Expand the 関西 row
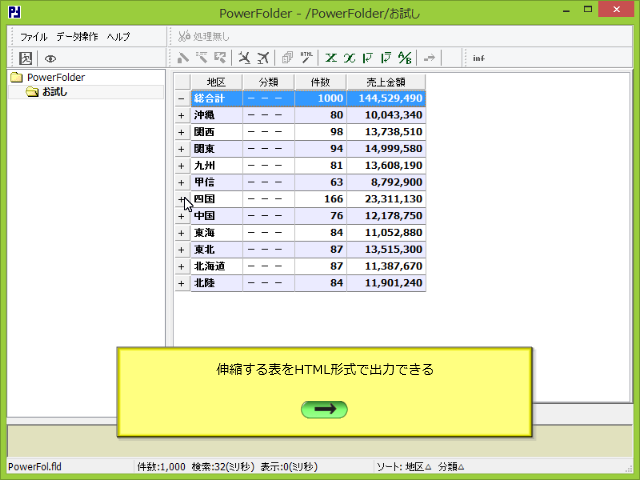The width and height of the screenshot is (640, 480). click(181, 132)
